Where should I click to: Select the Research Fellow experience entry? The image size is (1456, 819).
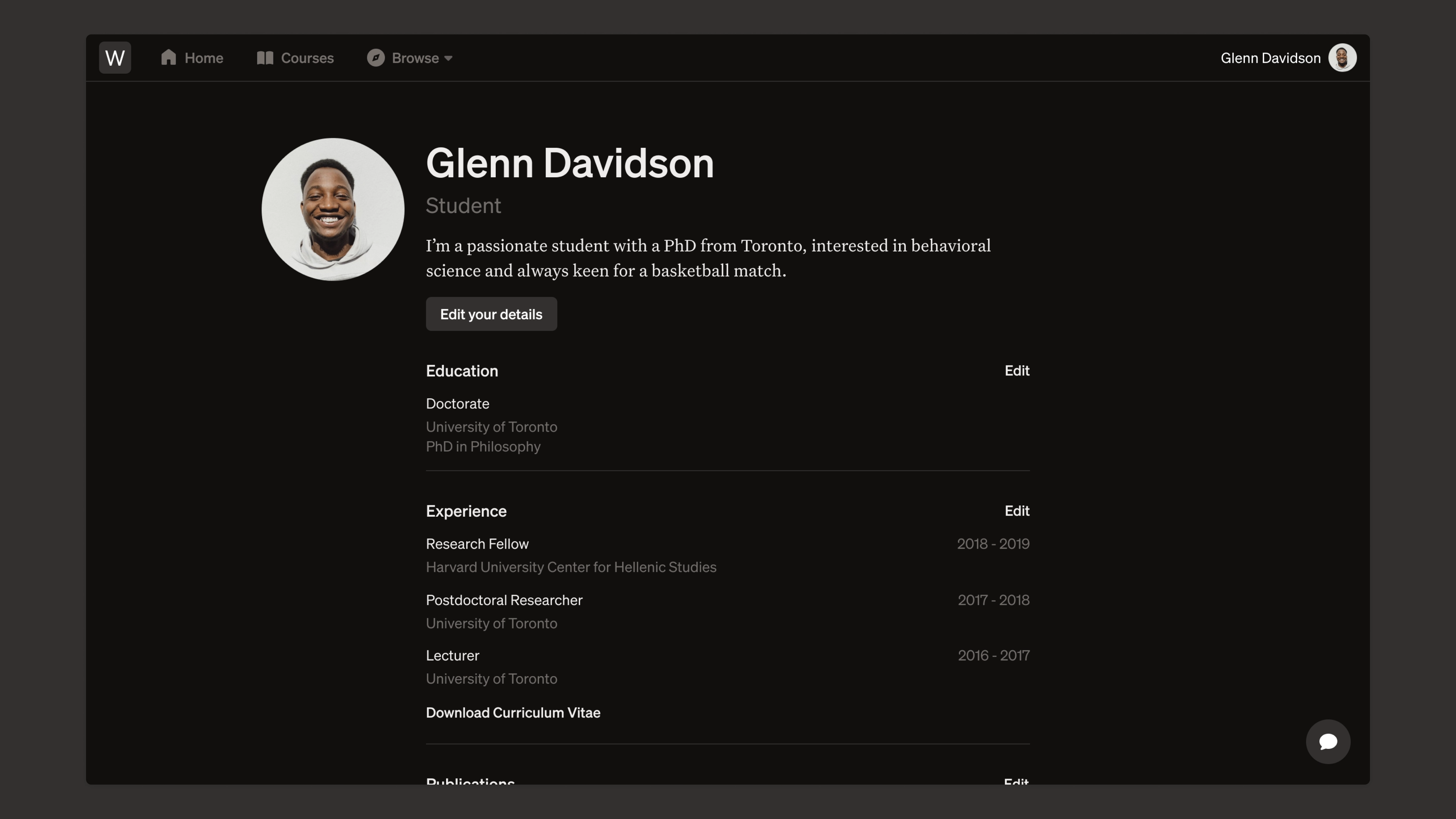coord(477,543)
